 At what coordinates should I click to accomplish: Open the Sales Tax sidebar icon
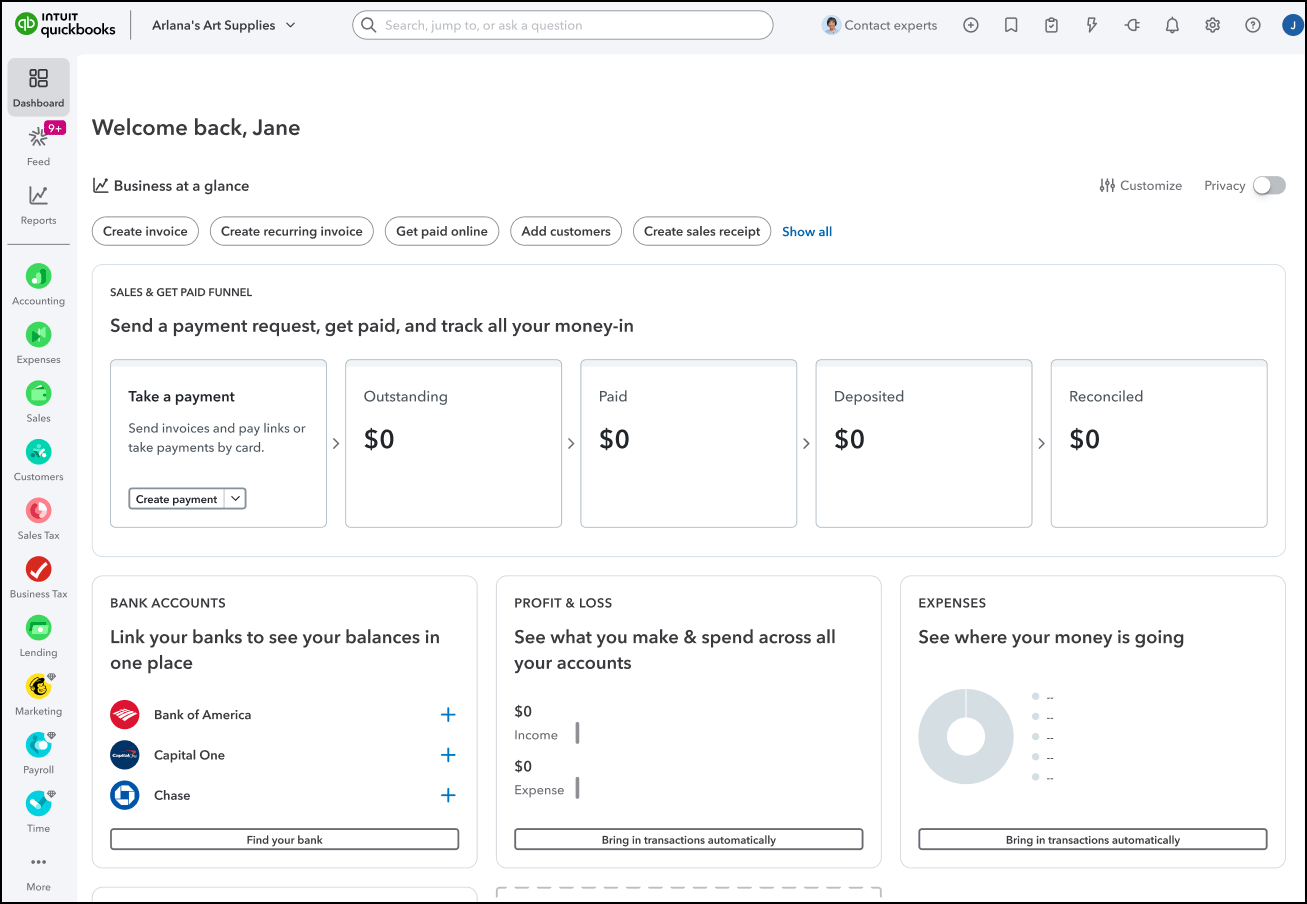(x=38, y=519)
